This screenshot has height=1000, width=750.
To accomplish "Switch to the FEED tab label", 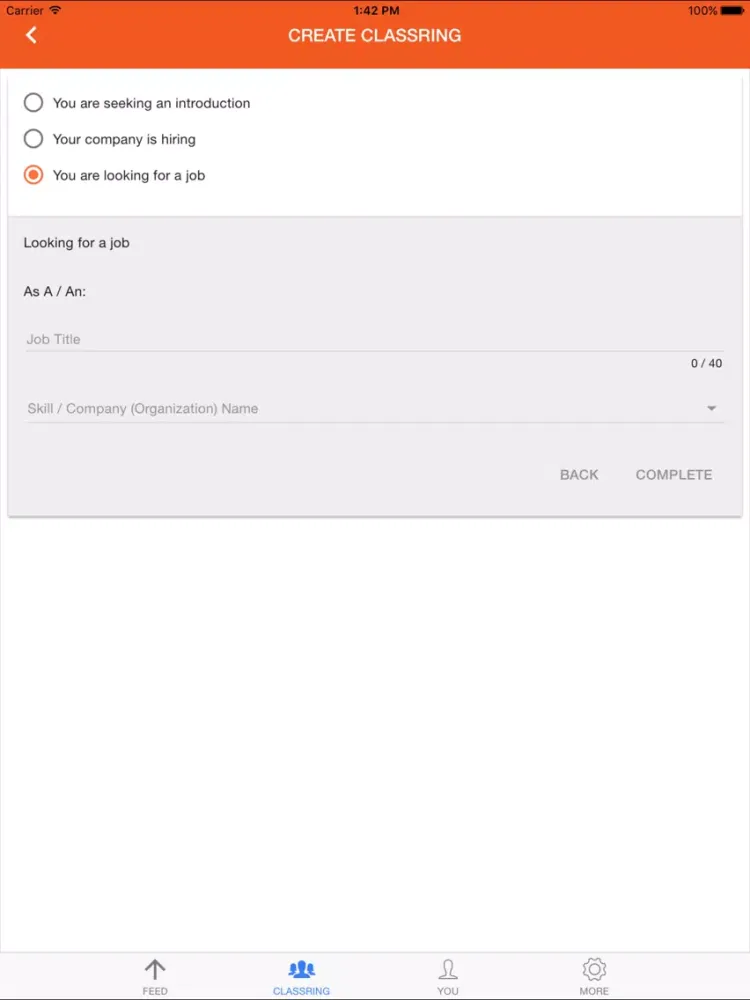I will [x=155, y=991].
